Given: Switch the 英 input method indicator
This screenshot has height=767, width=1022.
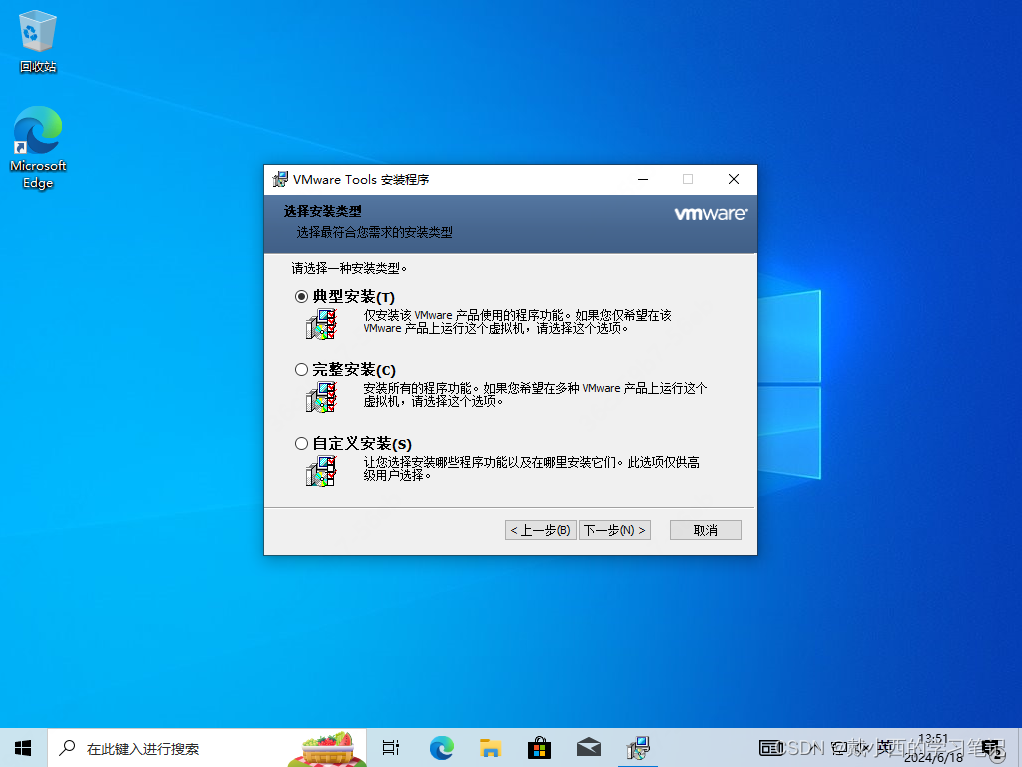Looking at the screenshot, I should [x=885, y=748].
